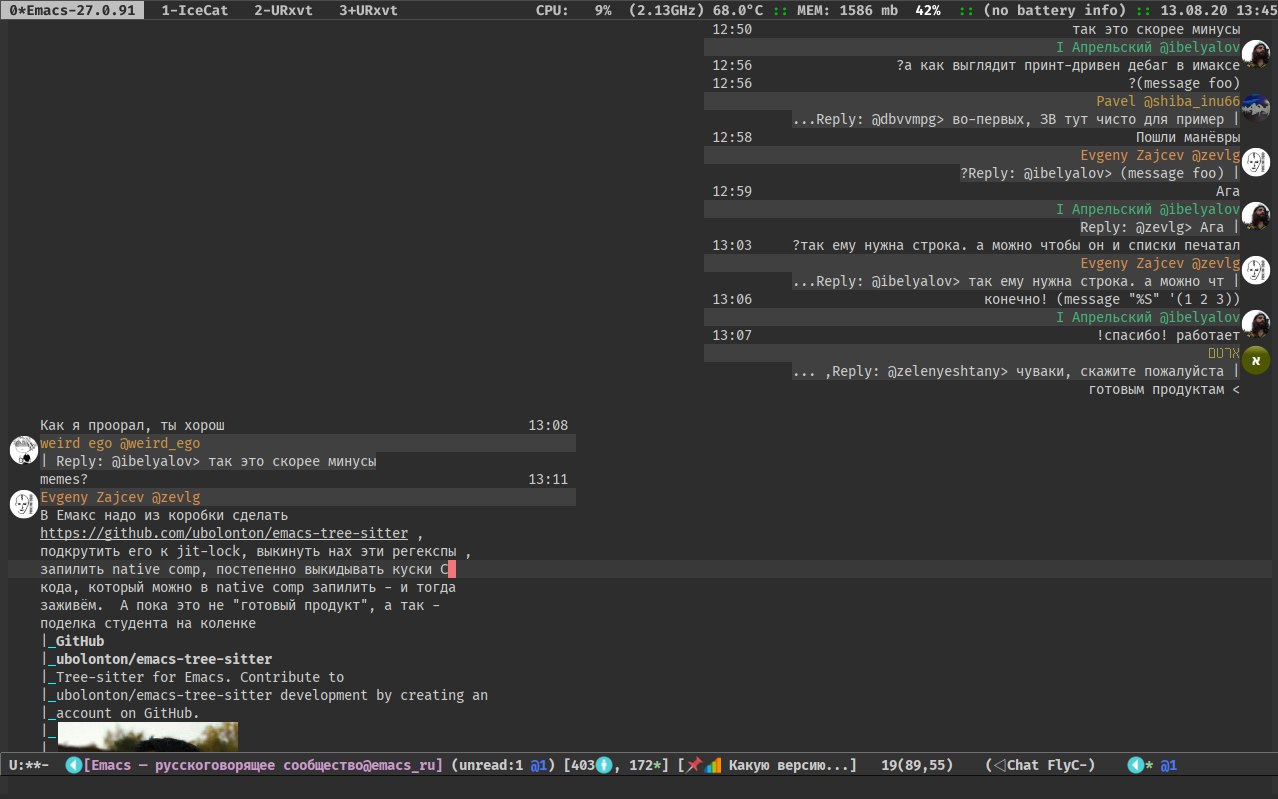Screen dimensions: 1278x799
Task: Open Evgeny Zajcev avatar in left pane
Action: (24, 505)
